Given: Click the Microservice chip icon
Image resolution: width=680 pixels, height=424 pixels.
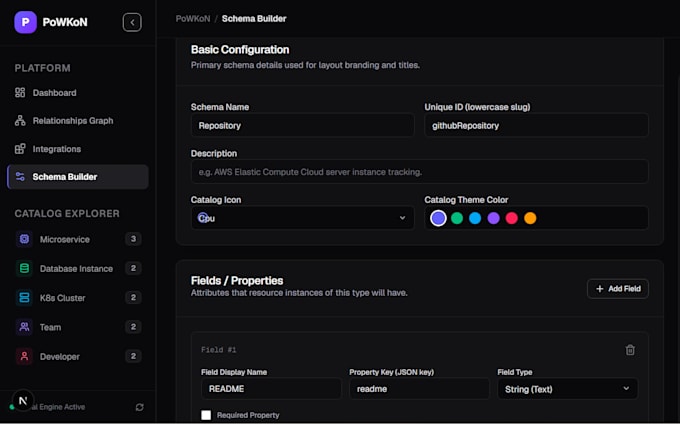Looking at the screenshot, I should (x=24, y=239).
